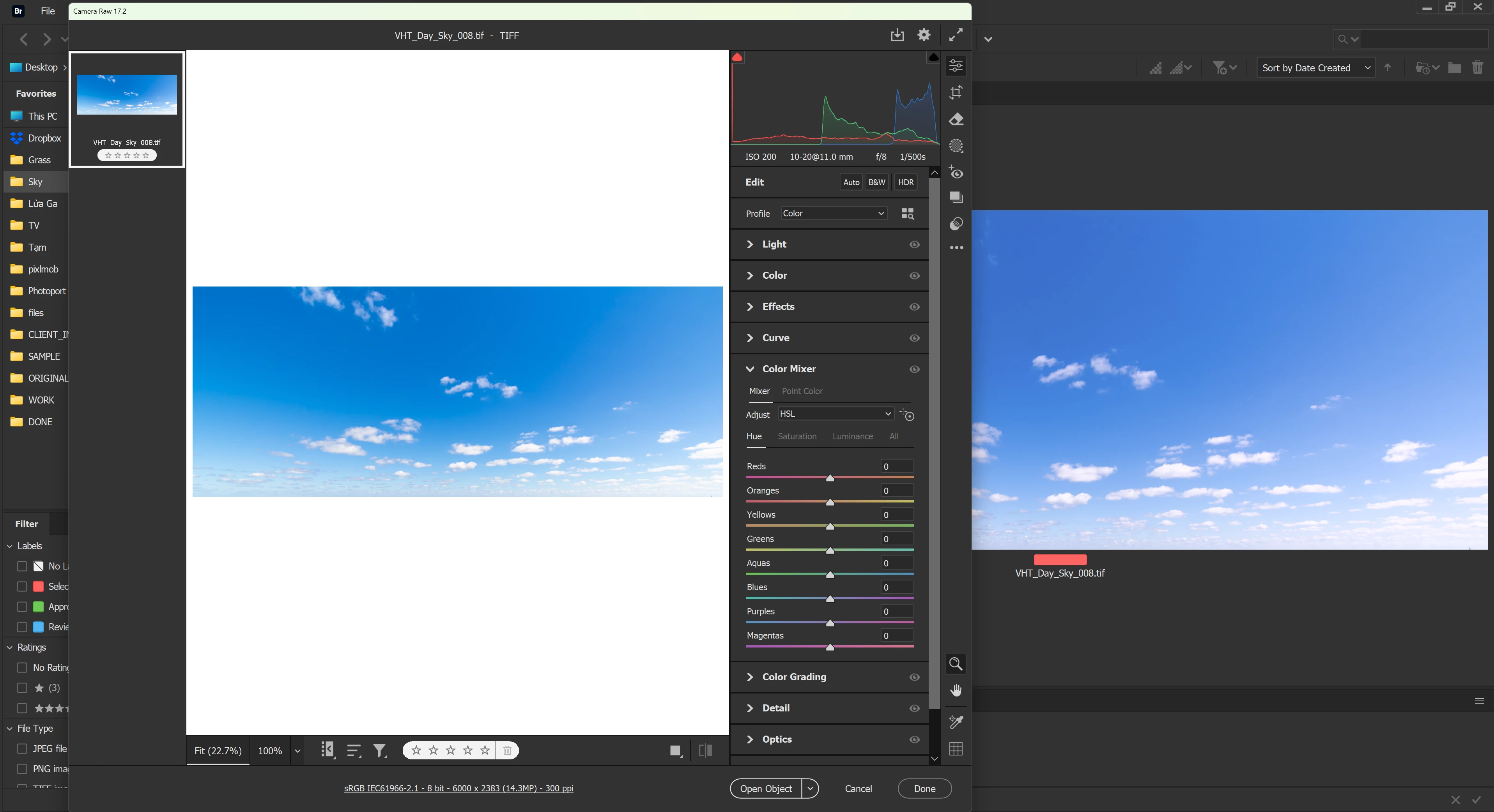Click the Blues hue slider handle
This screenshot has width=1494, height=812.
tap(830, 598)
